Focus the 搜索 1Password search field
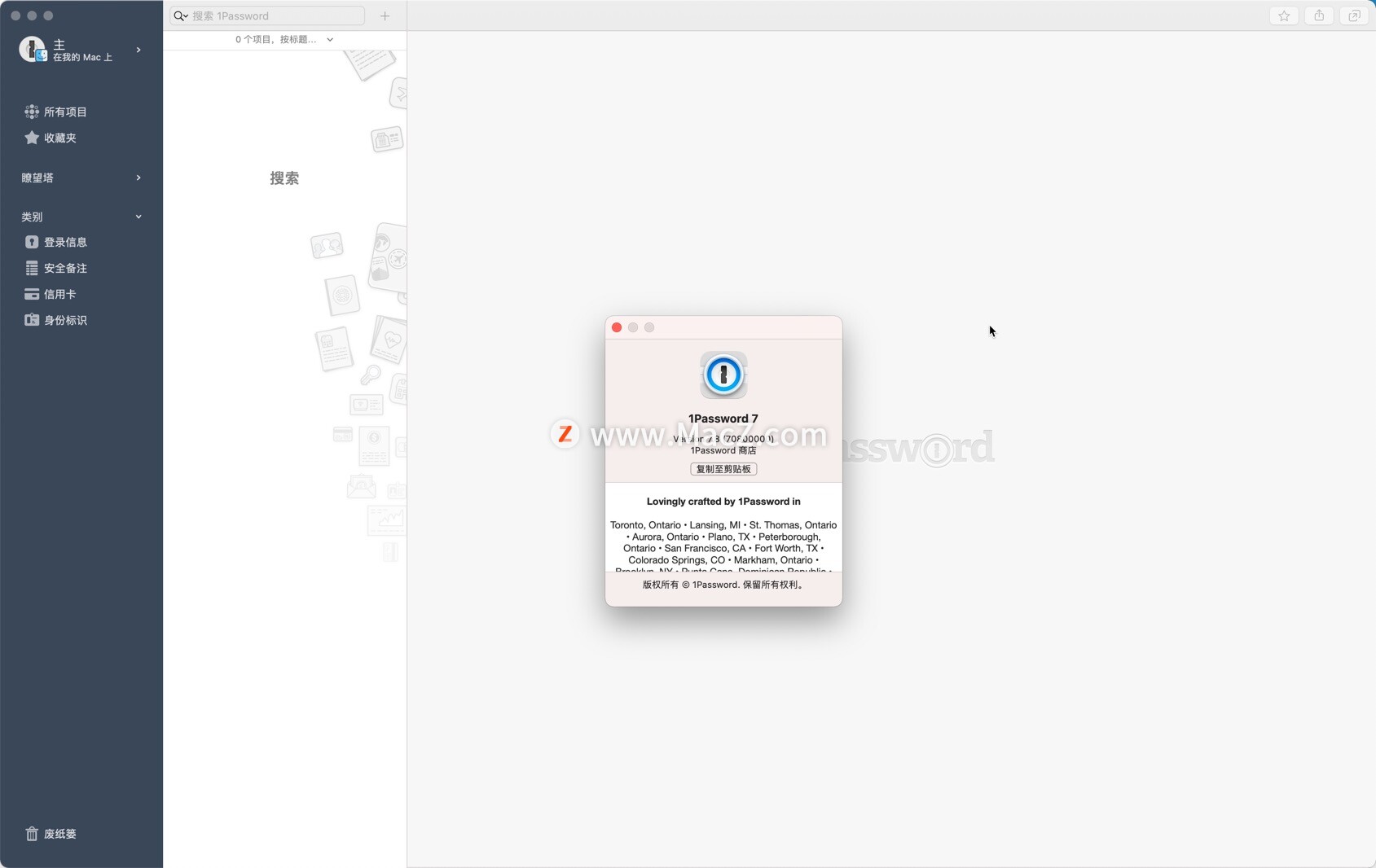Screen dimensions: 1376x868 pos(267,15)
